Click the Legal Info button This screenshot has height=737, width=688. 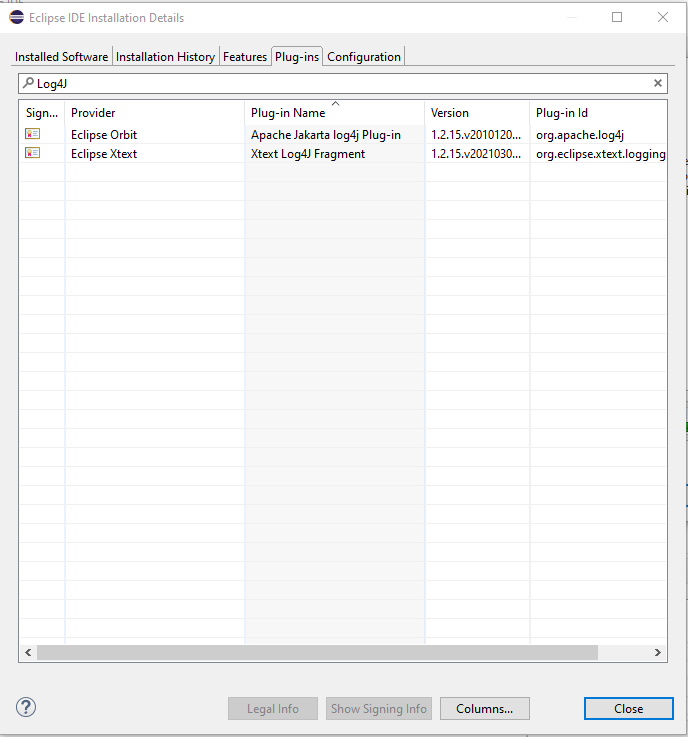(x=273, y=708)
